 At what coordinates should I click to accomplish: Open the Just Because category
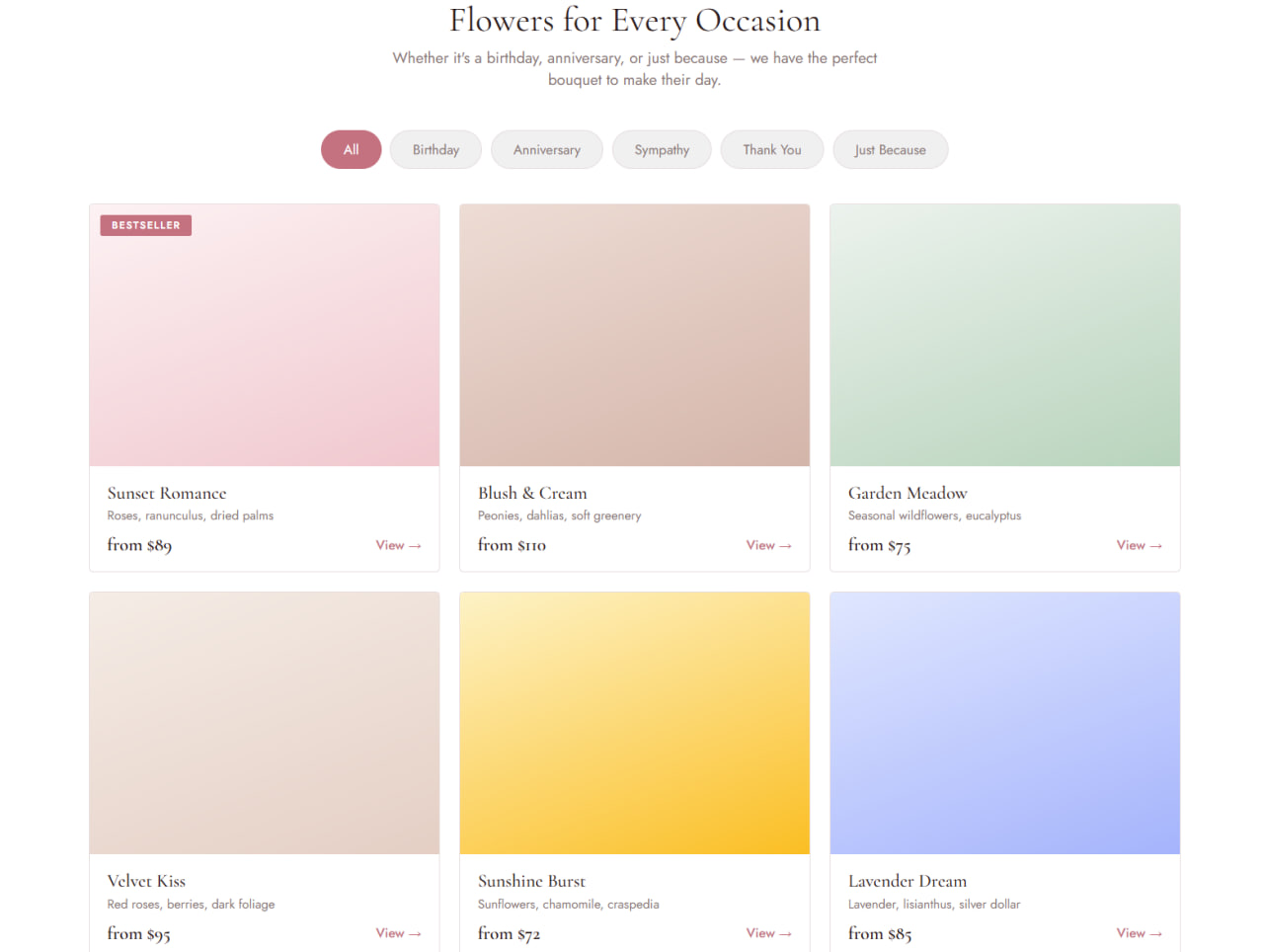coord(890,150)
